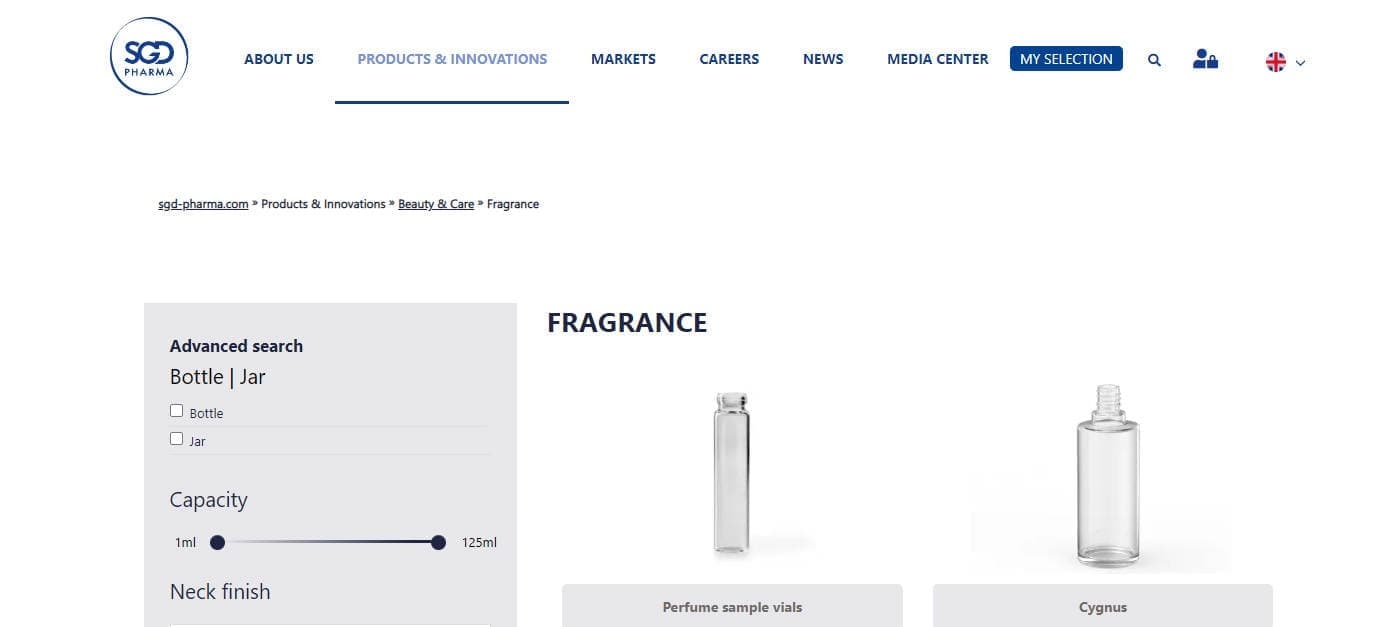The width and height of the screenshot is (1400, 627).
Task: Follow the sgd-pharma.com breadcrumb link
Action: pos(203,204)
